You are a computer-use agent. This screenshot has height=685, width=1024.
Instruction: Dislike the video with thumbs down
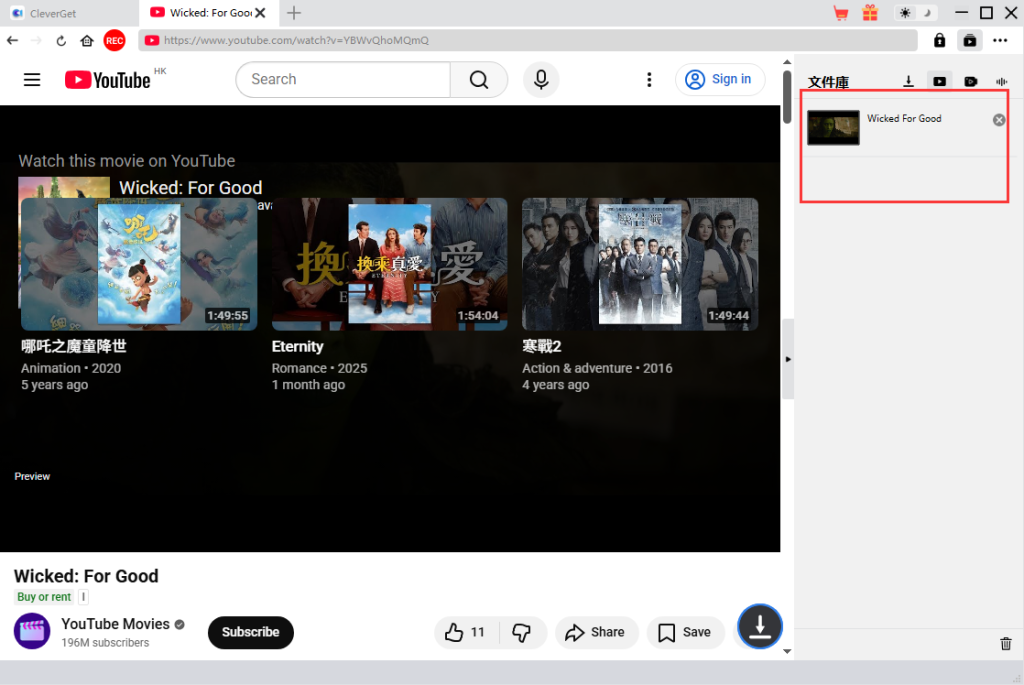coord(522,632)
